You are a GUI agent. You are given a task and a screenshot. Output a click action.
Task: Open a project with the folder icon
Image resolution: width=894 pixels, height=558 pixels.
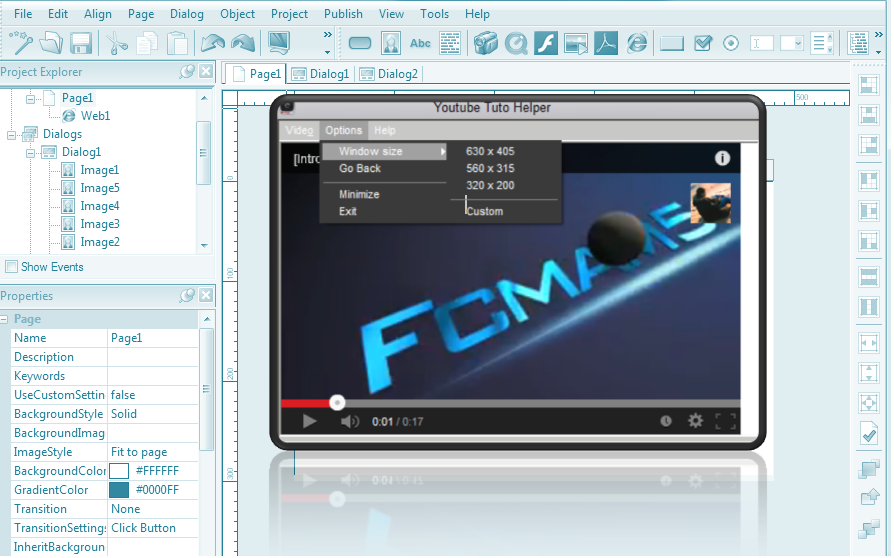coord(51,43)
